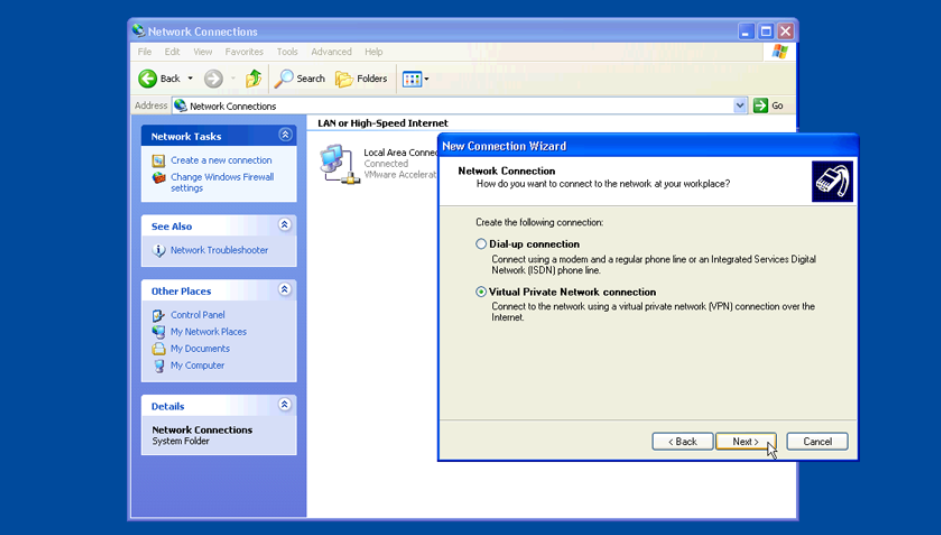This screenshot has height=535, width=941.
Task: Go to My Documents link
Action: coord(200,349)
